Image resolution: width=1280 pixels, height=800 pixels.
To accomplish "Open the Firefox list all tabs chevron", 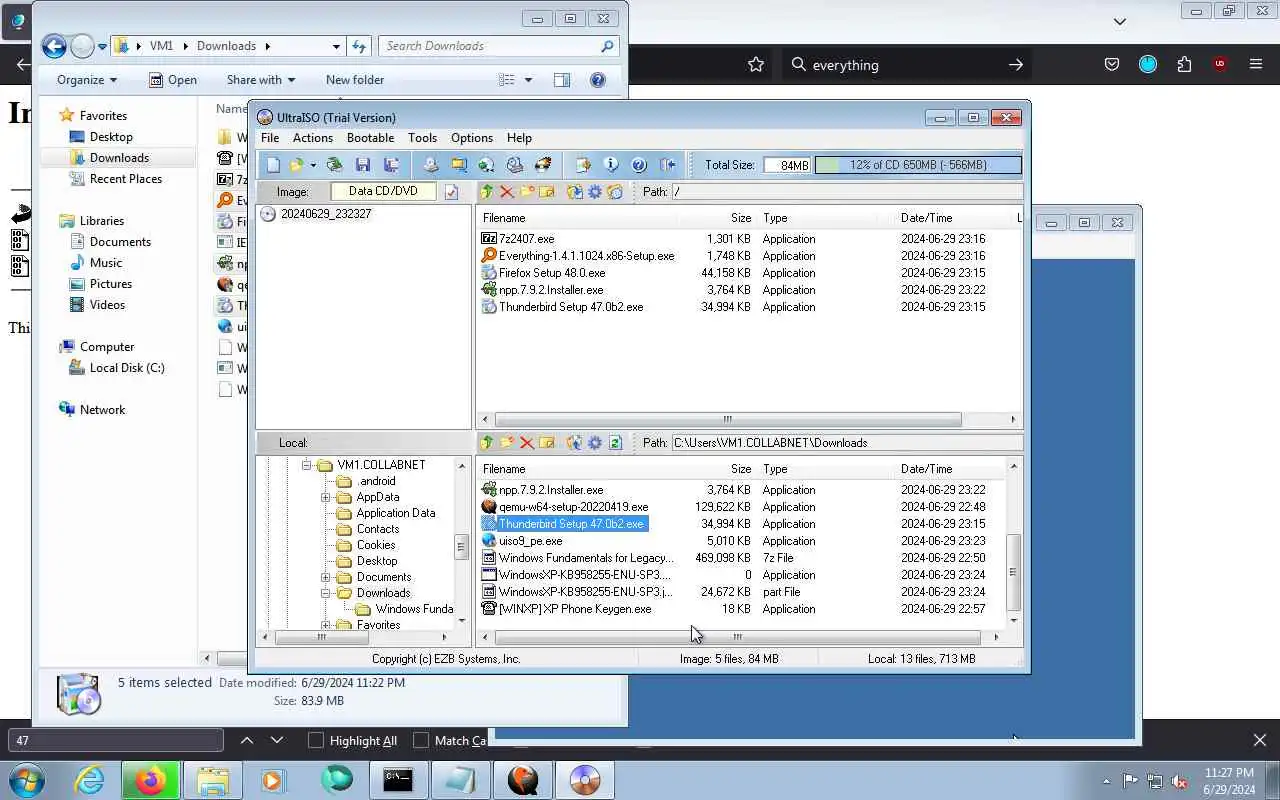I will click(x=1120, y=21).
